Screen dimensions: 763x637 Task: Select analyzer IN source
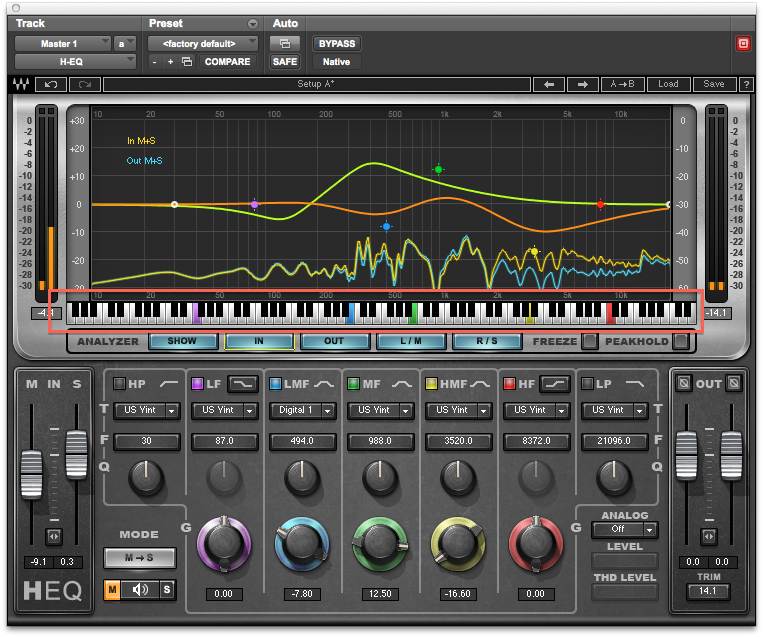pos(259,341)
